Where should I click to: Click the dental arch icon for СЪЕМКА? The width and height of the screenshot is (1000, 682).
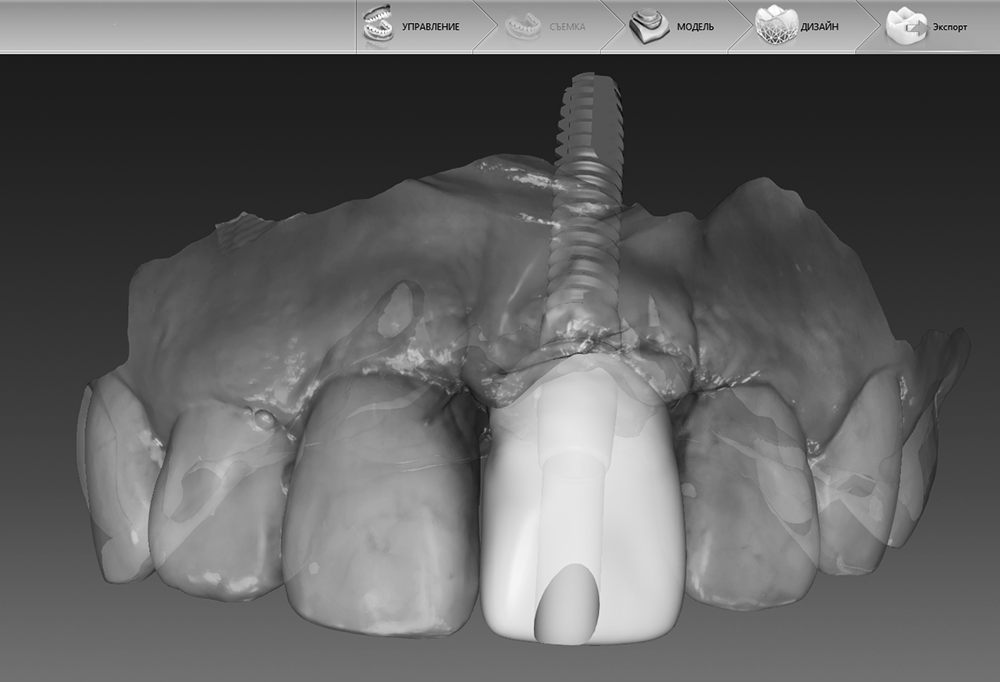click(520, 26)
